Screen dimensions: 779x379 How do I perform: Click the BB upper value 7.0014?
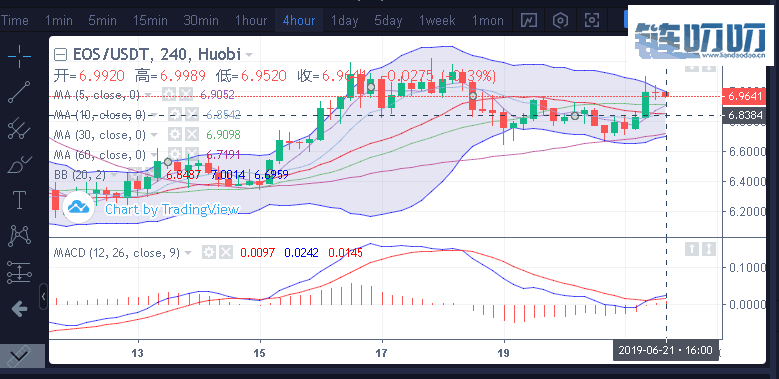(228, 175)
